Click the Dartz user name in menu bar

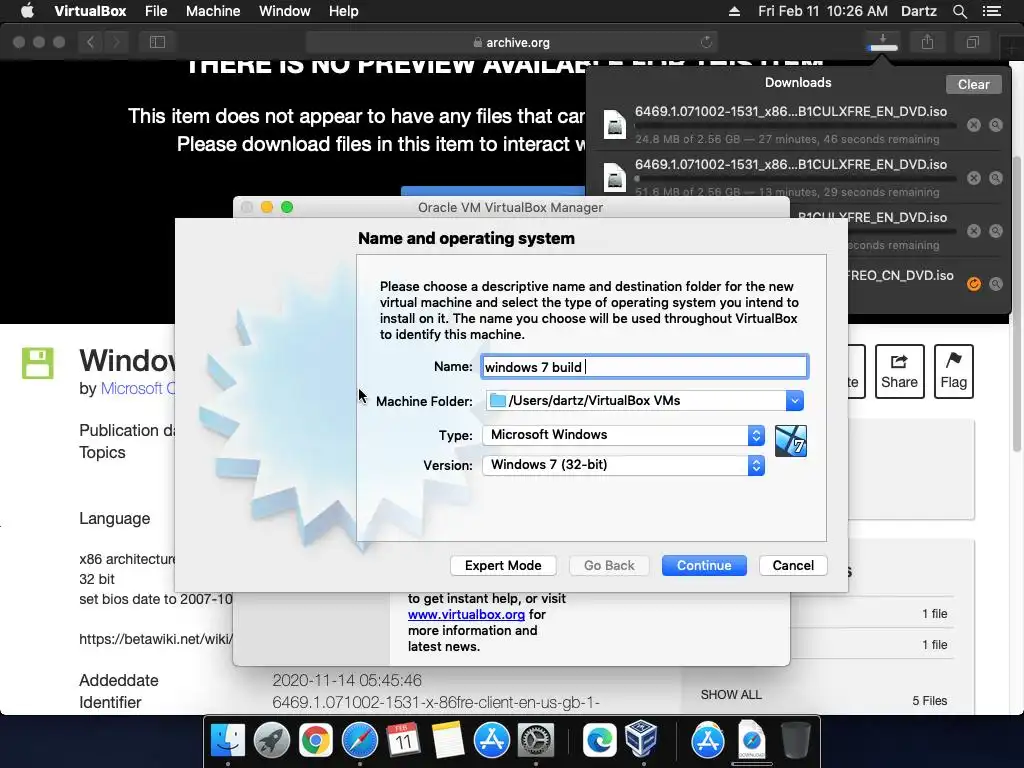pos(919,11)
